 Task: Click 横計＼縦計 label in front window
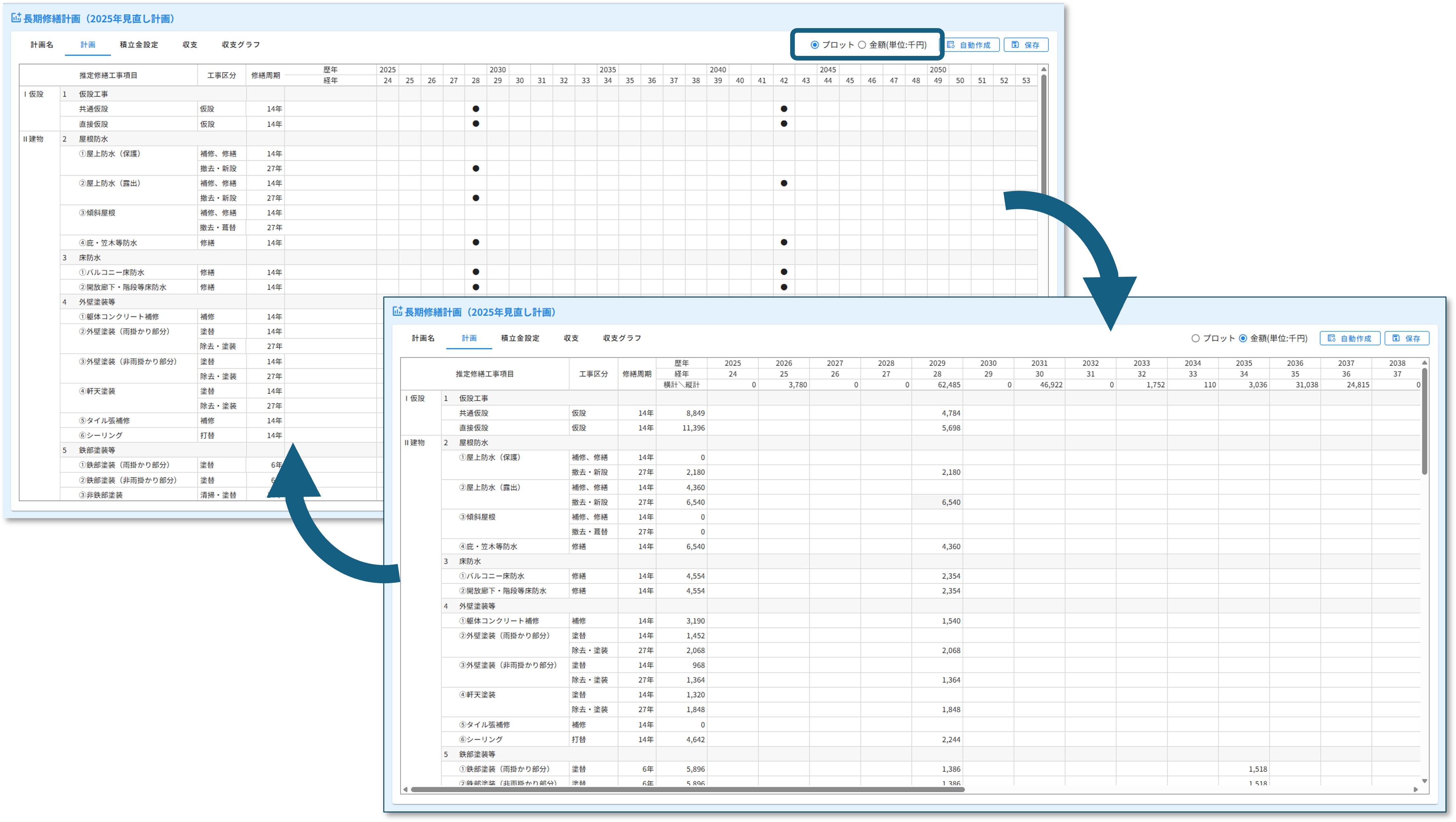point(681,385)
